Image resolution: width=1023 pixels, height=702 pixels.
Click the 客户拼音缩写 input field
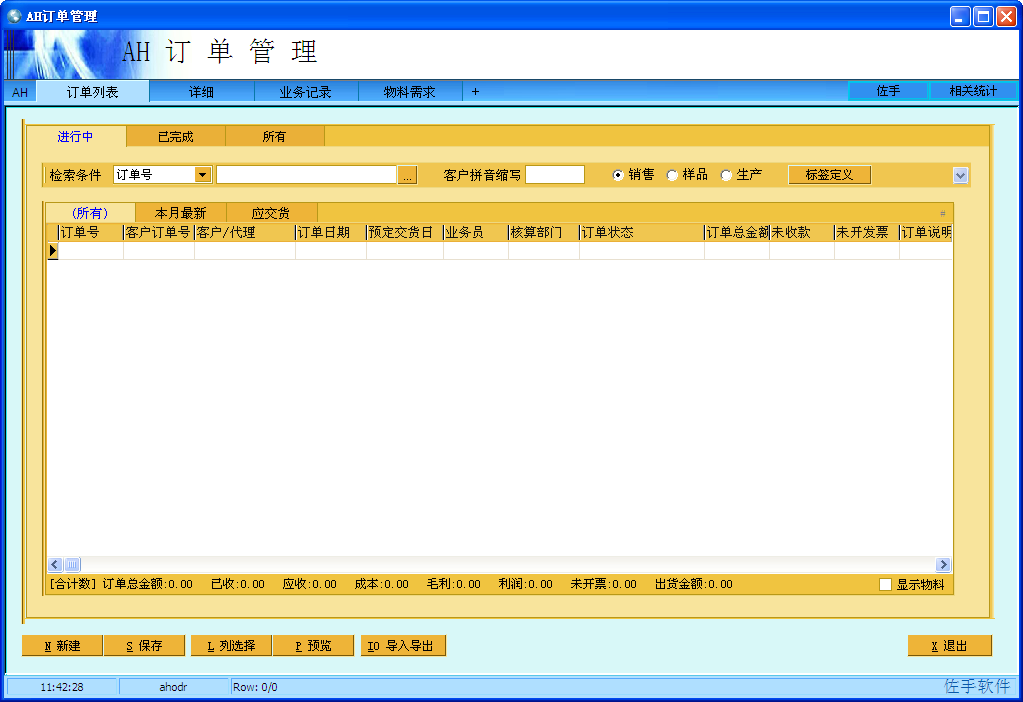(555, 175)
